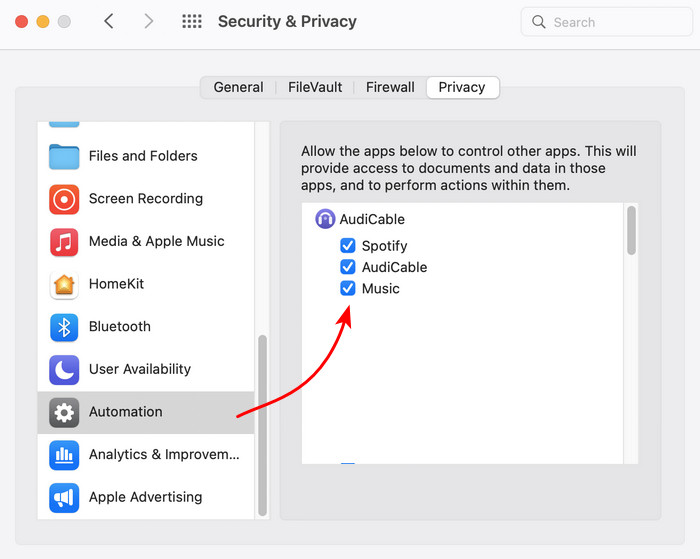Open User Availability moon icon
This screenshot has width=700, height=559.
click(x=64, y=369)
